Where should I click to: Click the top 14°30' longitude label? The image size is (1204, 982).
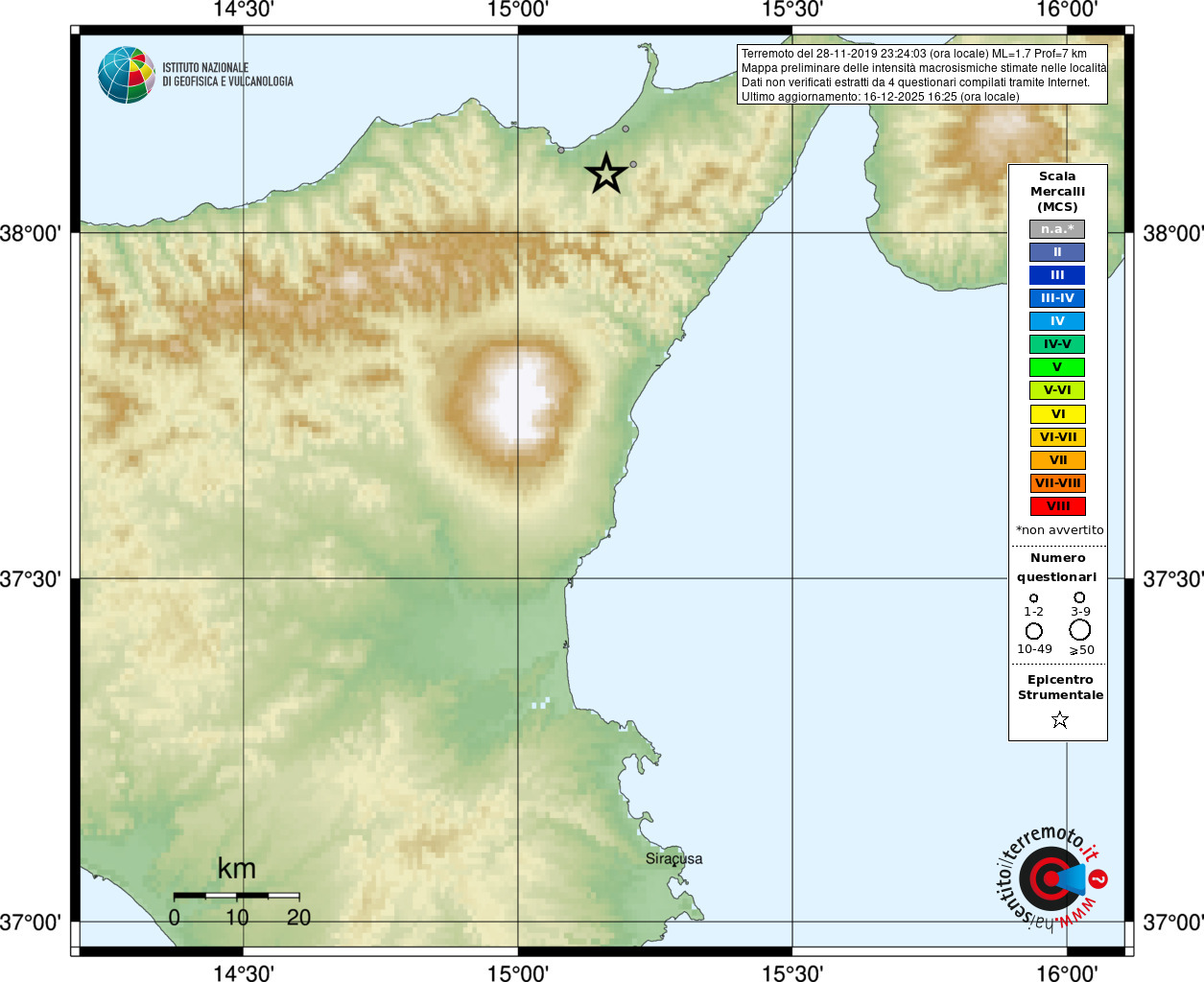click(243, 10)
